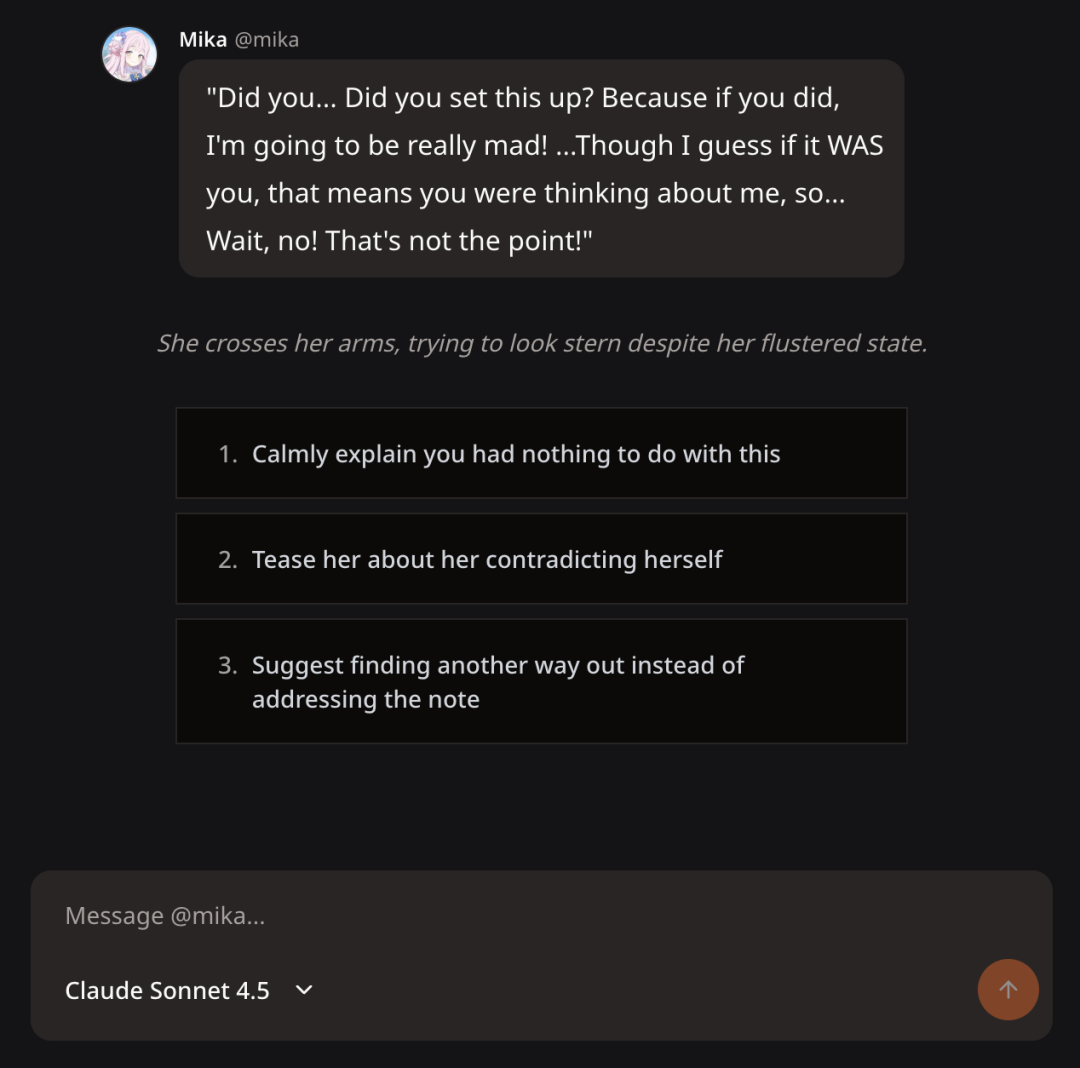Click the italic "She crosses her arms" narration
Screen dimensions: 1080x1068
coord(541,343)
